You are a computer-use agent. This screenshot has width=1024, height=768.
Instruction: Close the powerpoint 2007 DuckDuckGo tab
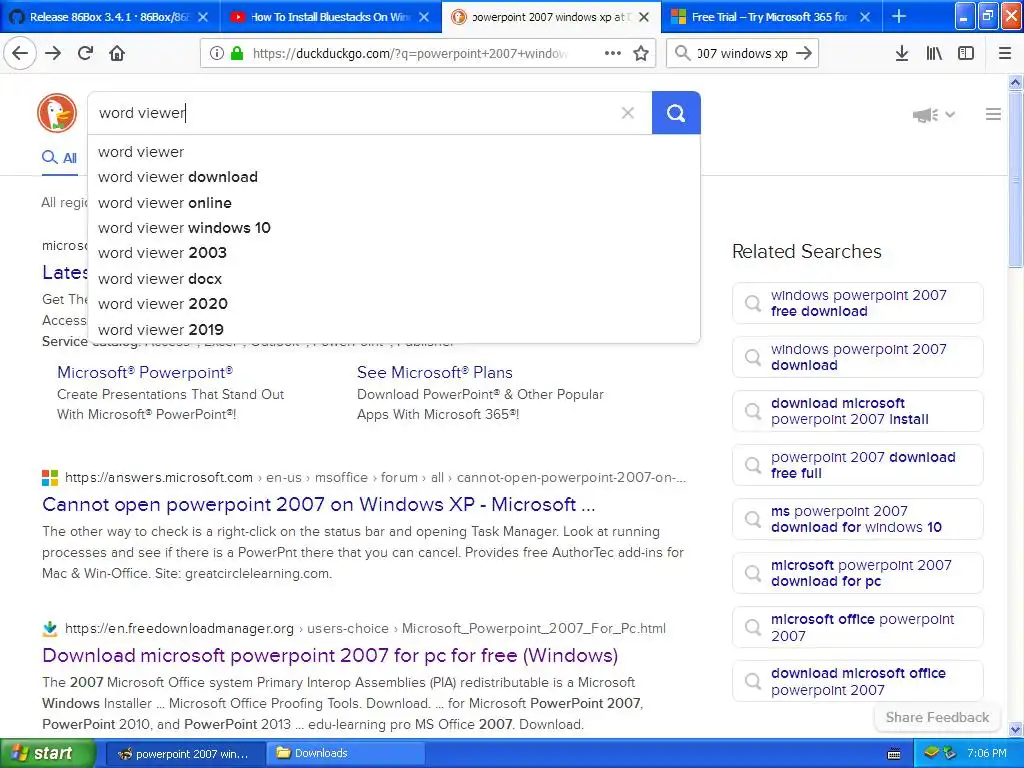(644, 17)
